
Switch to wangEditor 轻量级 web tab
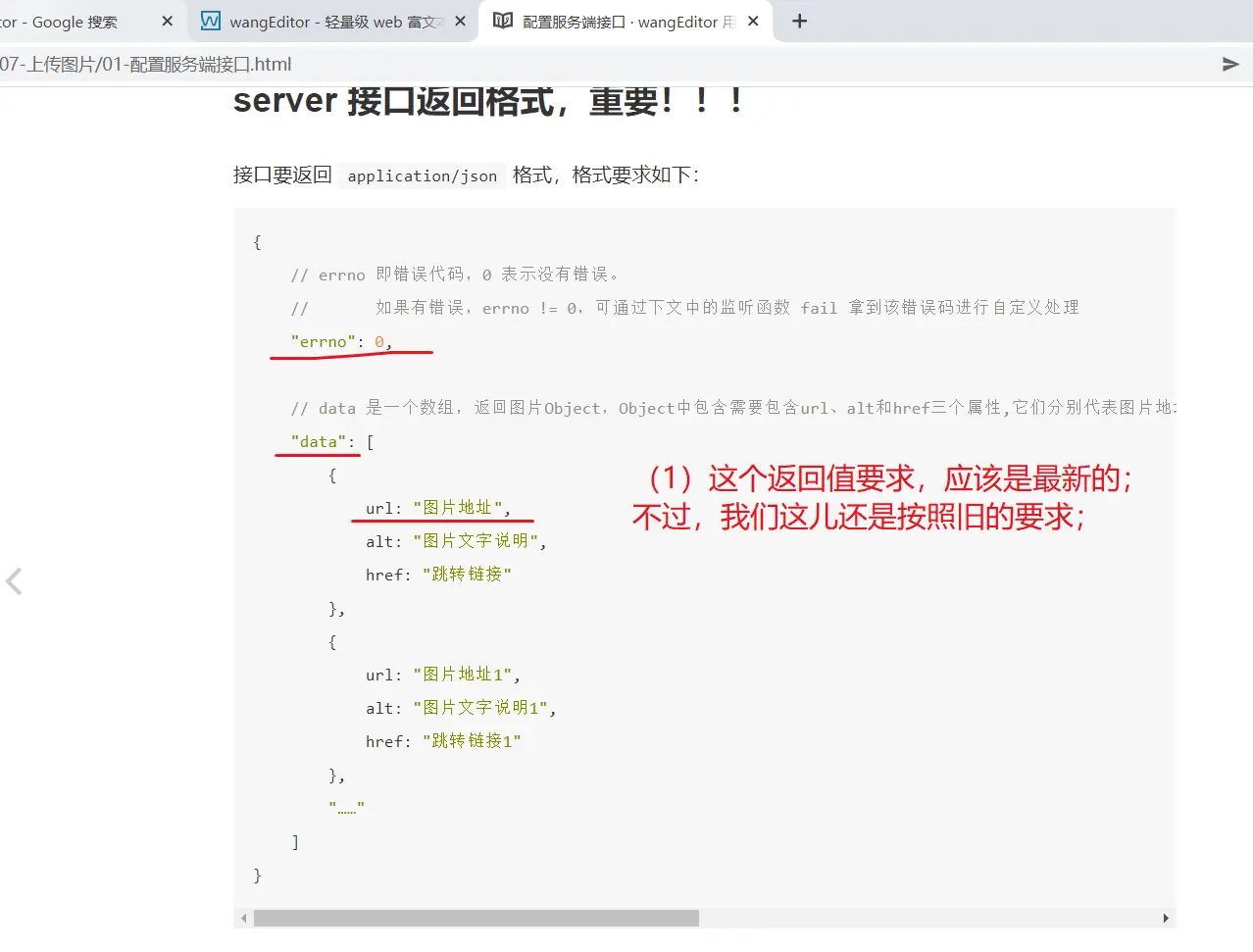point(333,21)
